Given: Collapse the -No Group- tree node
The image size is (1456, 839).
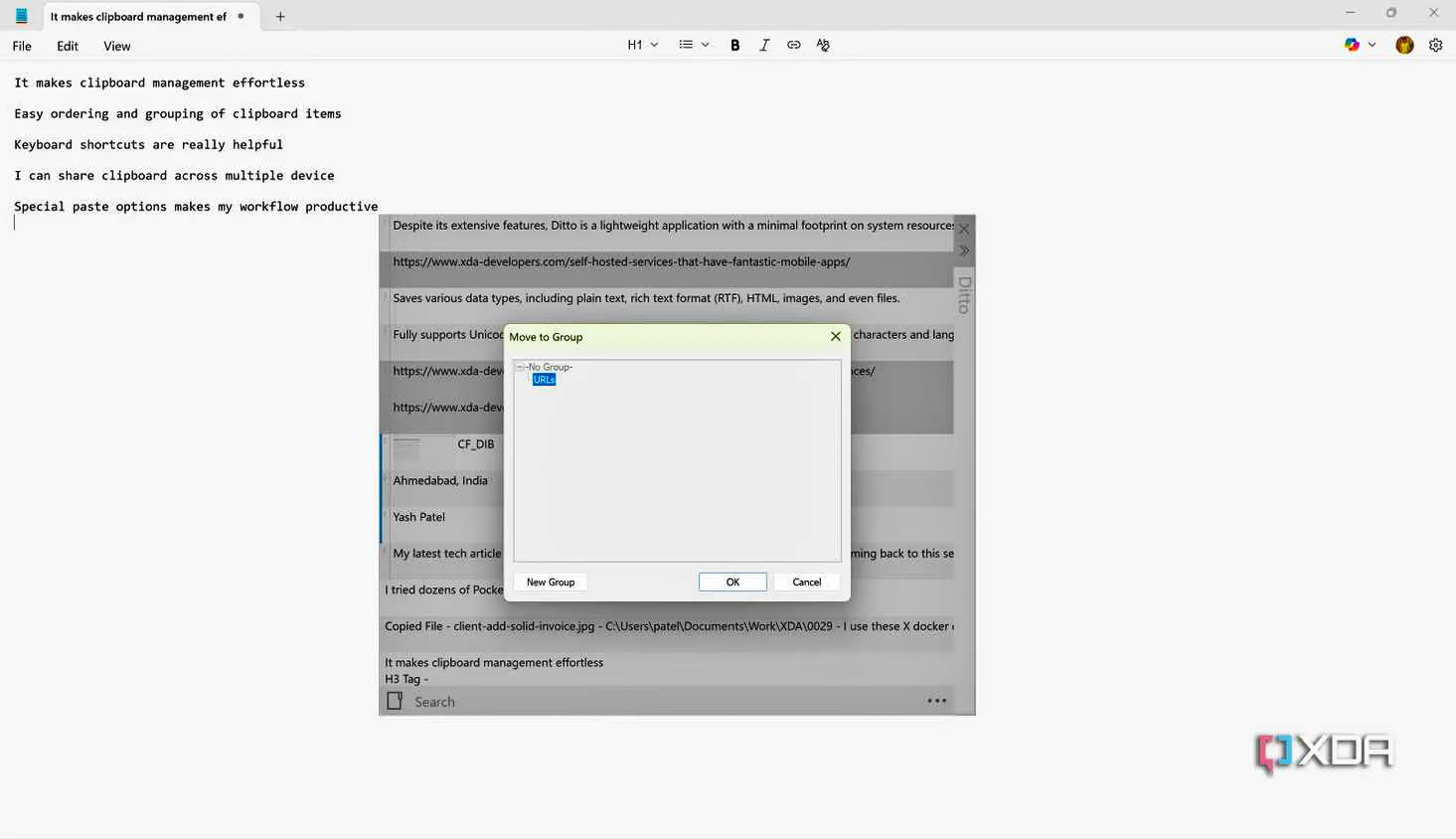Looking at the screenshot, I should (x=520, y=367).
